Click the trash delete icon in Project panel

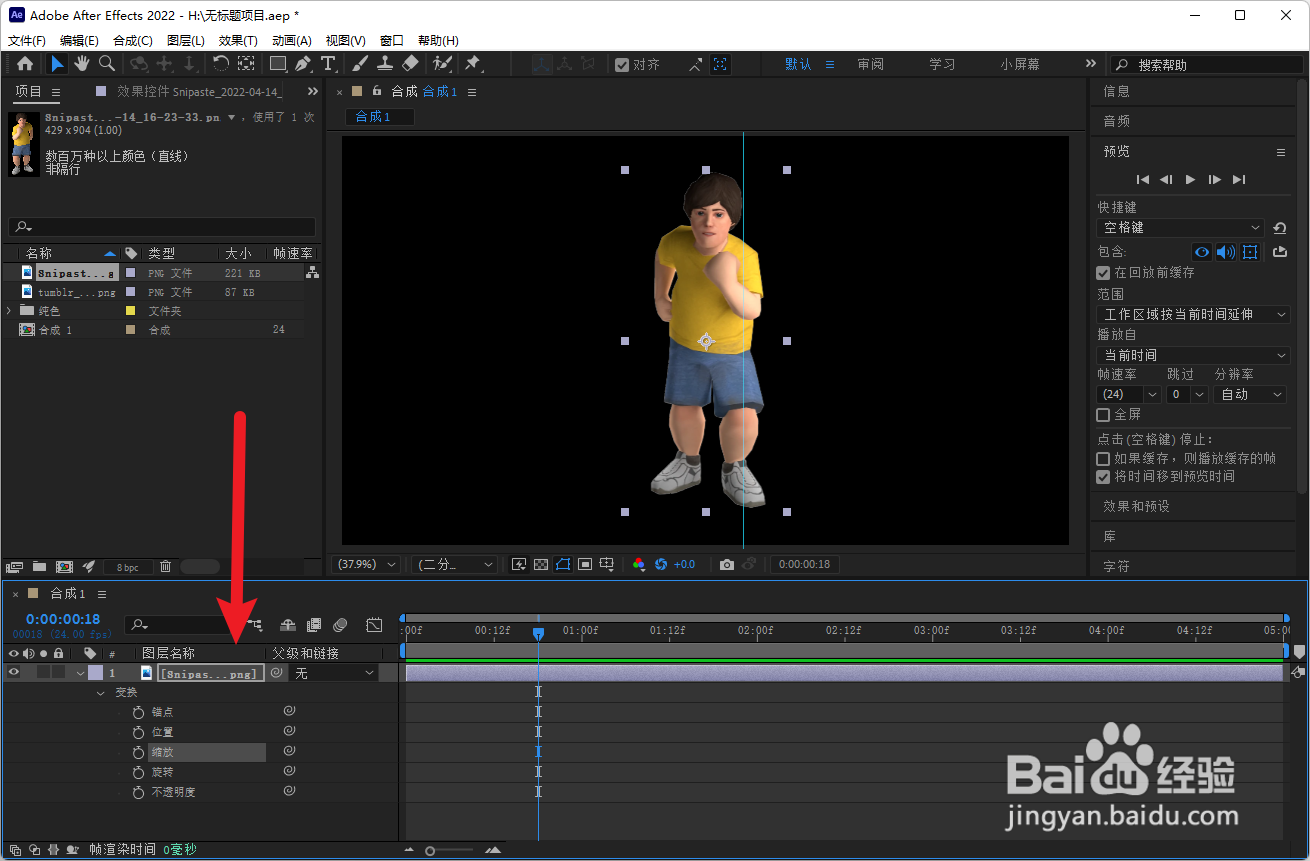pos(166,566)
